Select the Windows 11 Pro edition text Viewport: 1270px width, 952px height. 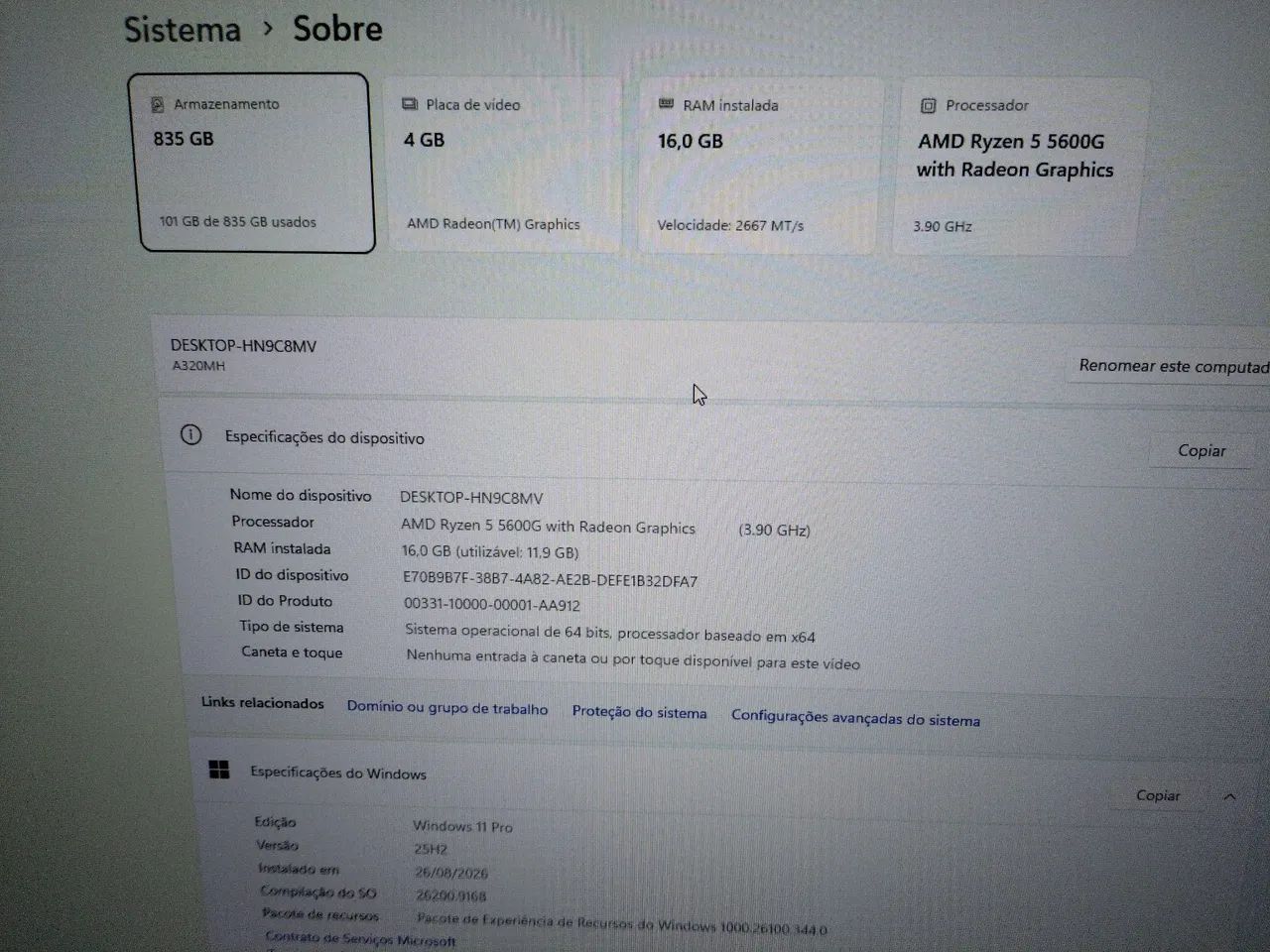tap(462, 826)
